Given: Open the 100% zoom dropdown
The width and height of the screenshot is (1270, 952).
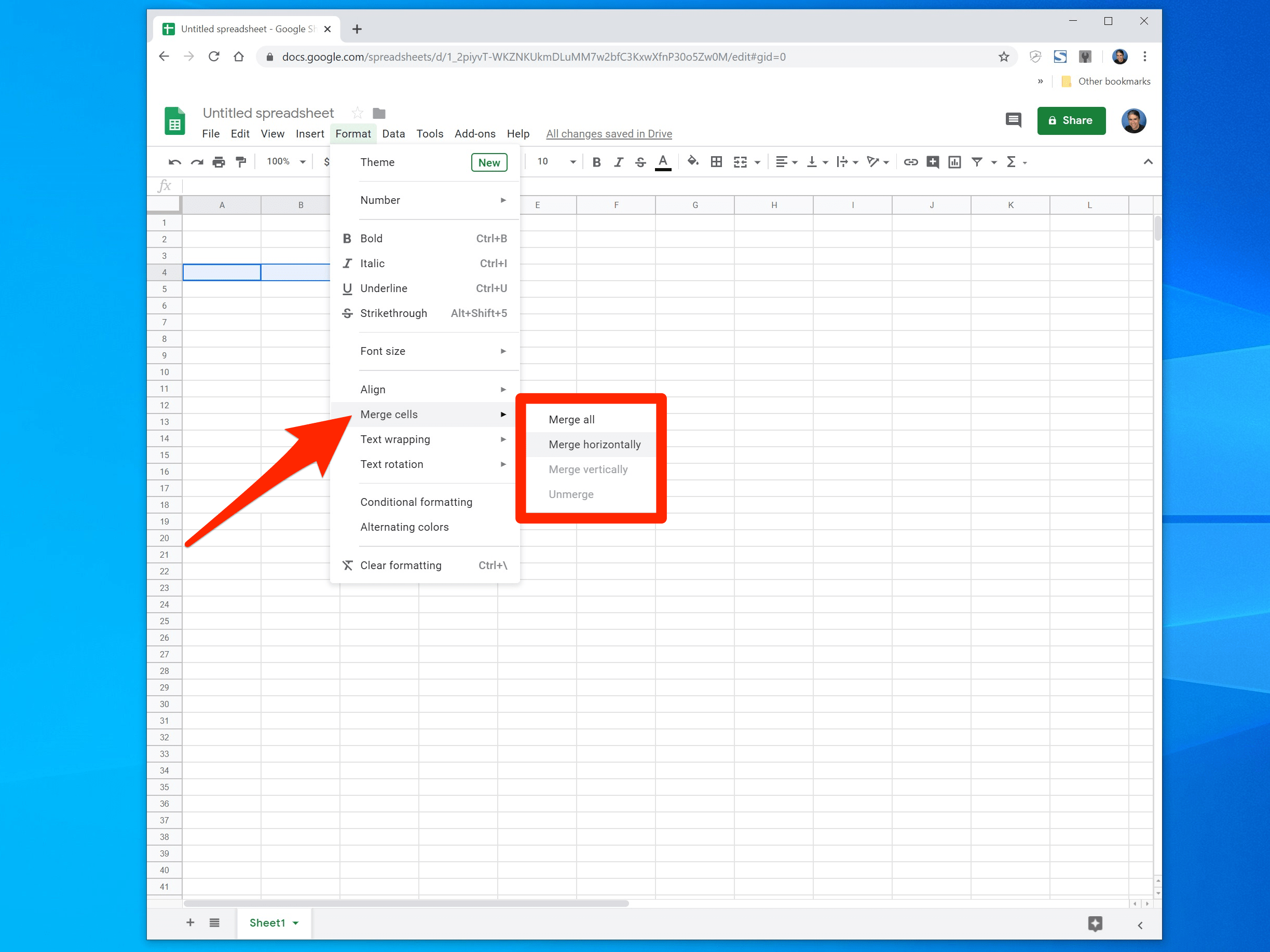Looking at the screenshot, I should click(286, 162).
